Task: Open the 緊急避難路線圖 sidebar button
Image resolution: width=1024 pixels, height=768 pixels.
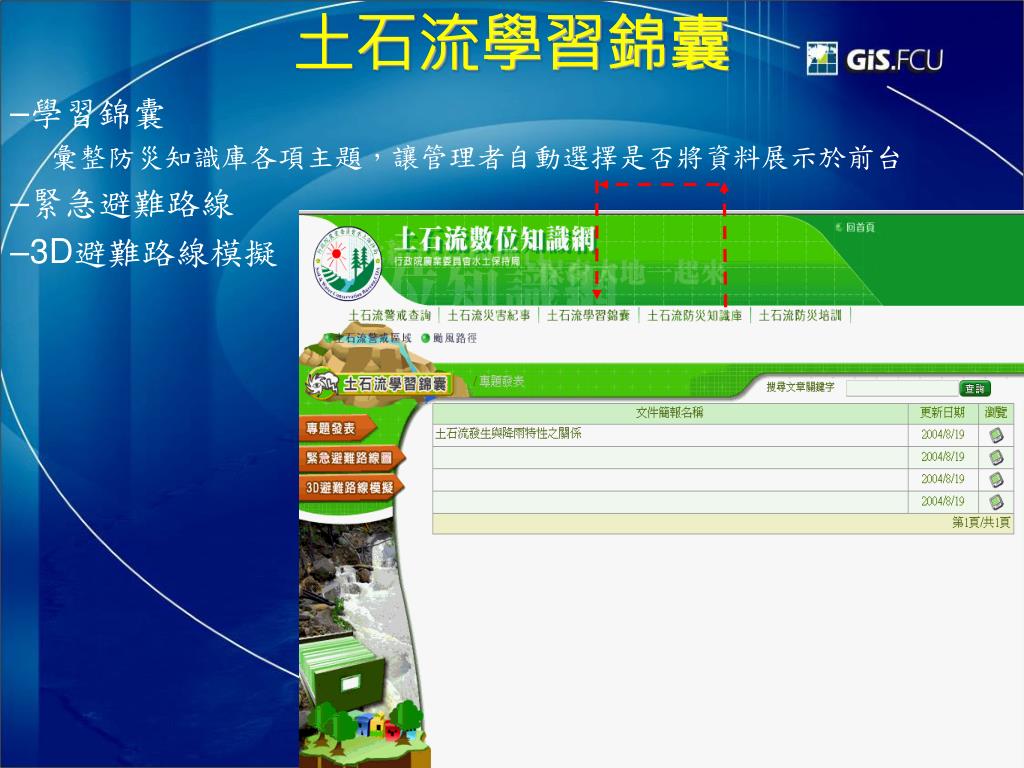Action: click(x=351, y=458)
